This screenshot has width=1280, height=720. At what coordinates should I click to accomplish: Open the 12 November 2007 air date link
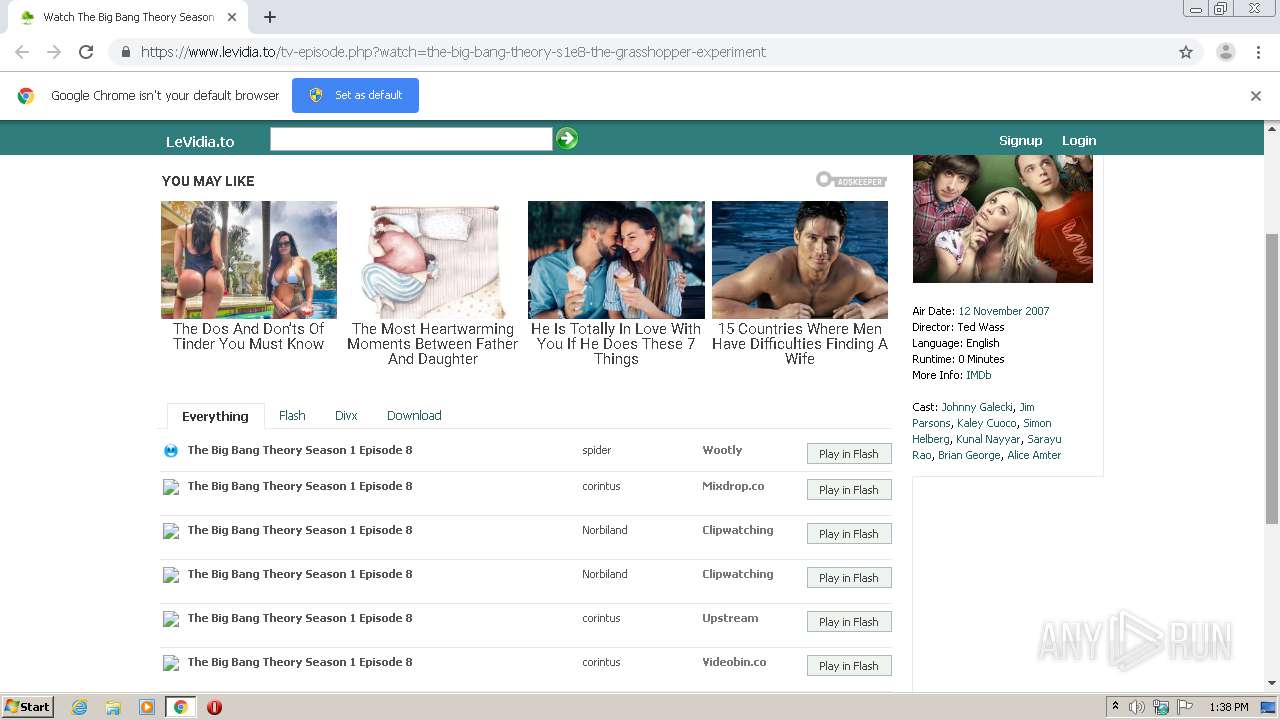click(x=1004, y=311)
